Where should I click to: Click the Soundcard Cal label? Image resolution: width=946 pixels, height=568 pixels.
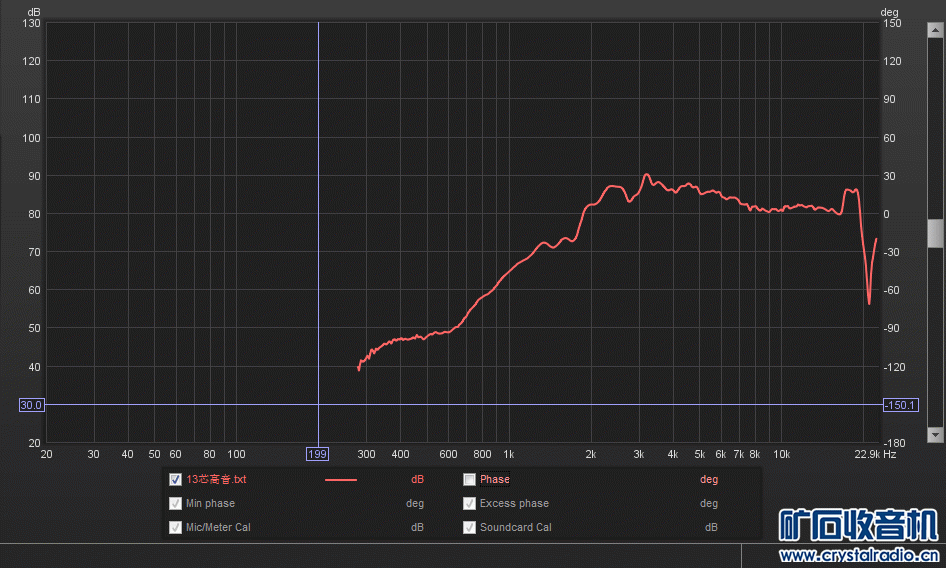516,527
